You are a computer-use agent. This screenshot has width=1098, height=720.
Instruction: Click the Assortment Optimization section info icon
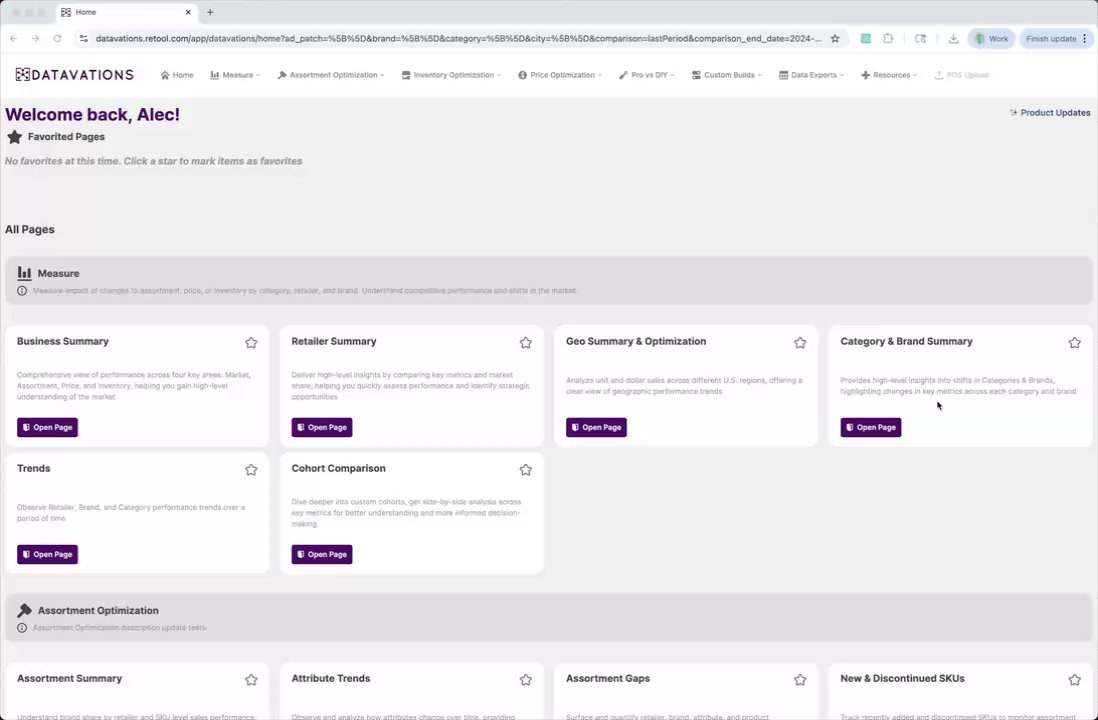click(22, 628)
